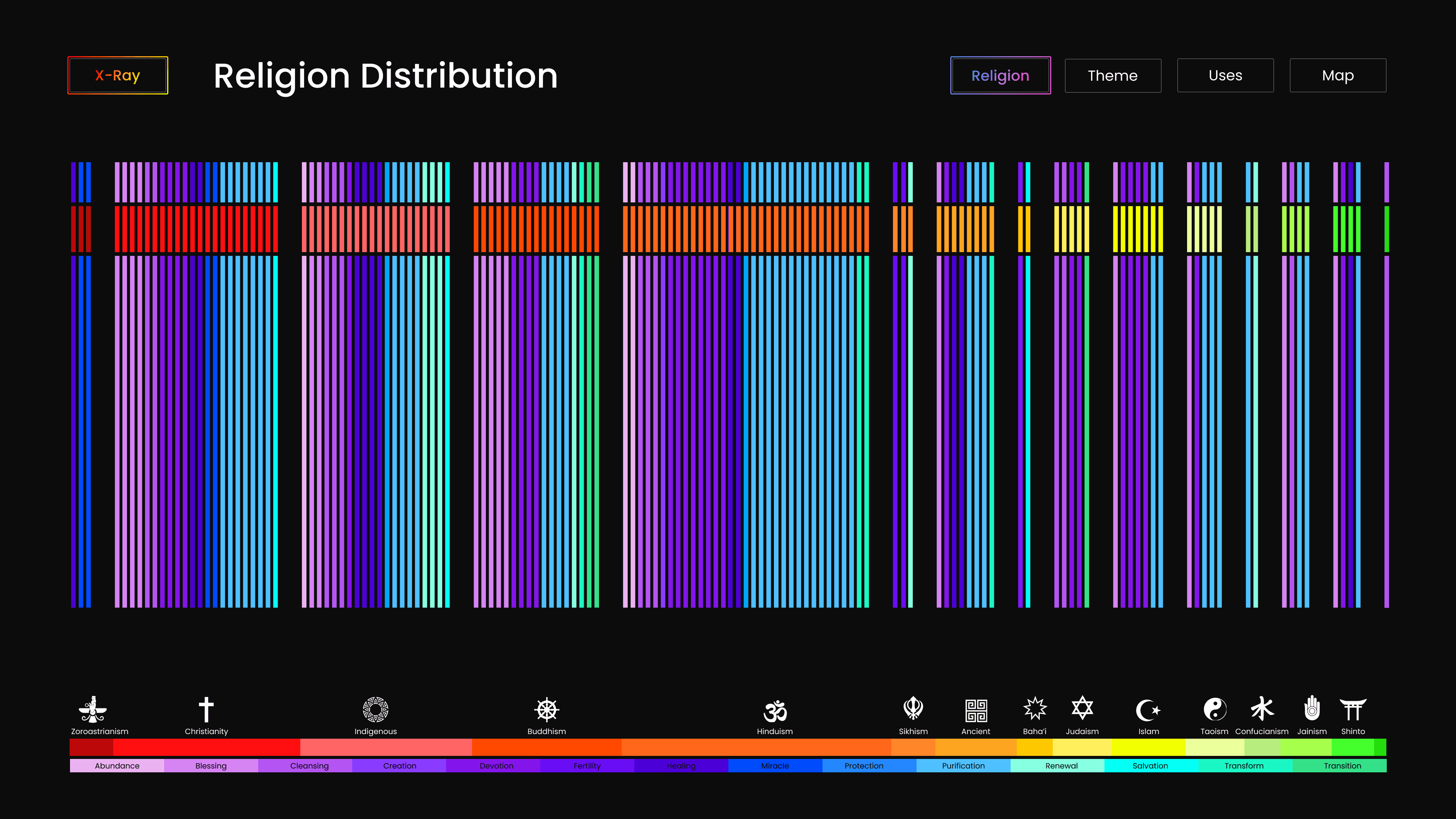
Task: Click the Purification theme legend label
Action: point(963,766)
